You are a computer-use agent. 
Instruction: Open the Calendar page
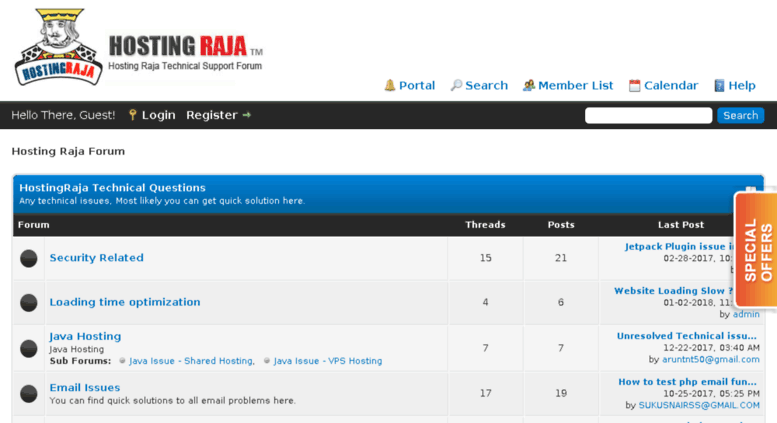click(x=671, y=86)
